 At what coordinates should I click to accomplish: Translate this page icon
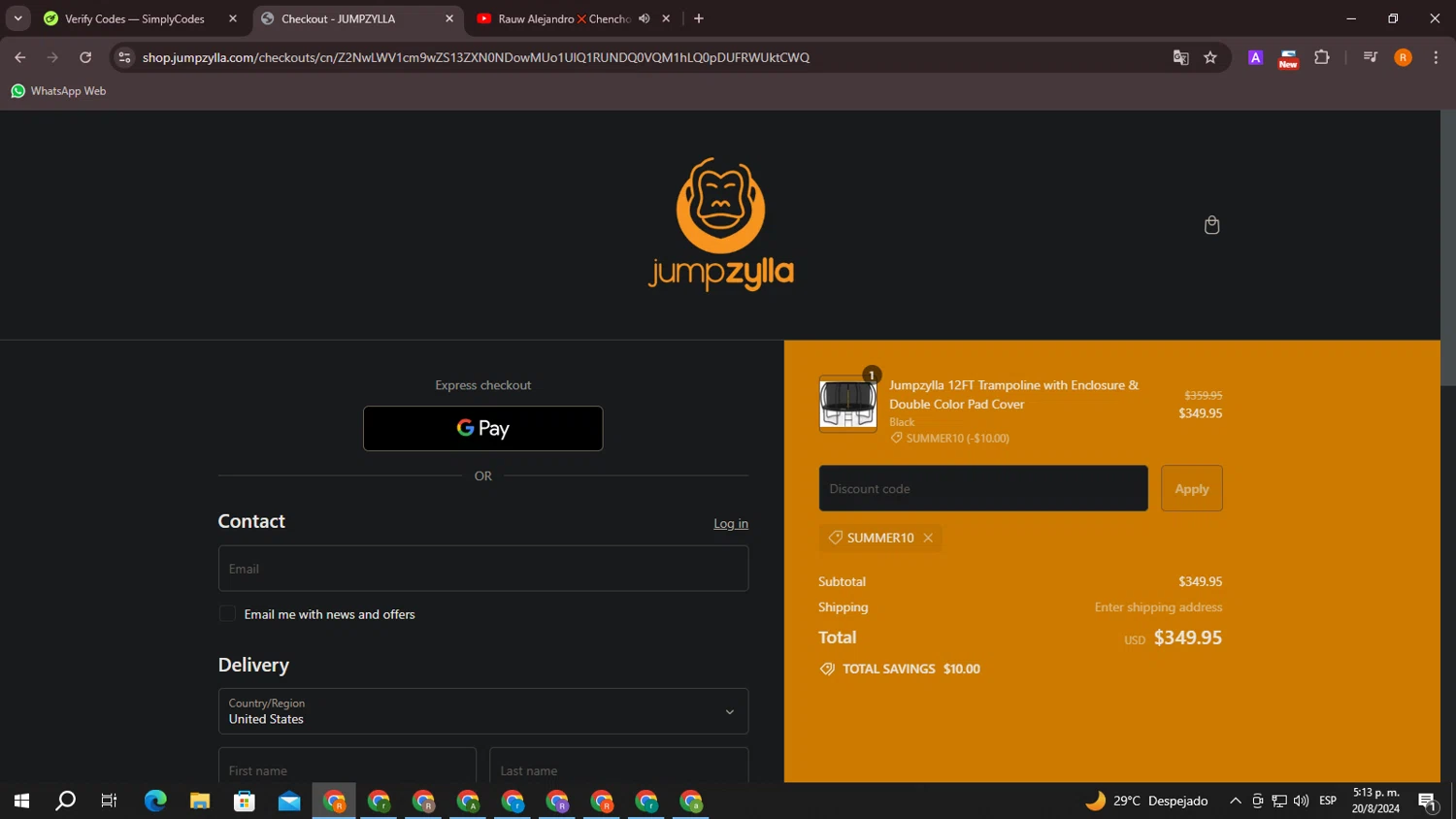pyautogui.click(x=1180, y=57)
